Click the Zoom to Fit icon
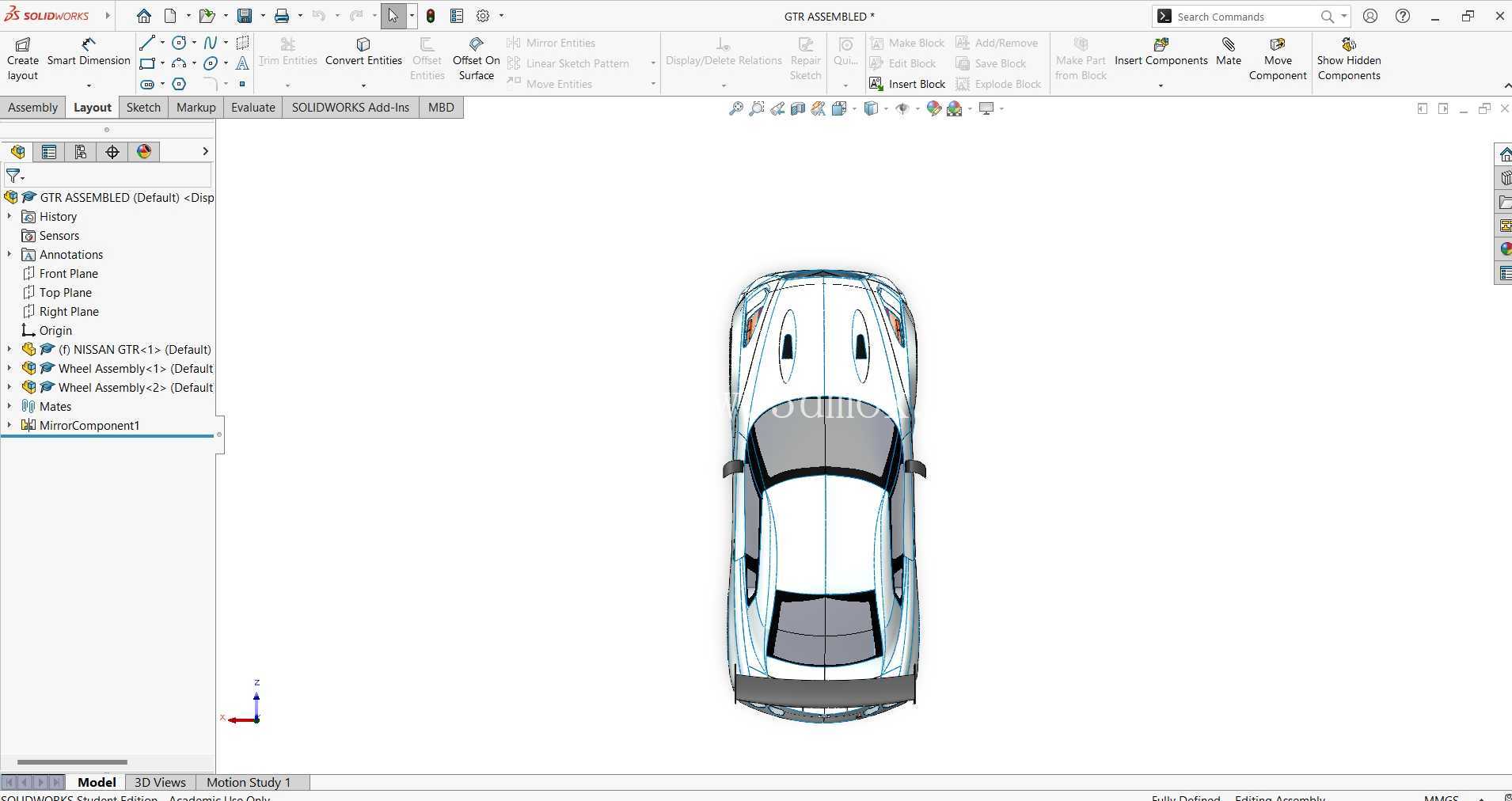Viewport: 1512px width, 801px height. click(736, 108)
